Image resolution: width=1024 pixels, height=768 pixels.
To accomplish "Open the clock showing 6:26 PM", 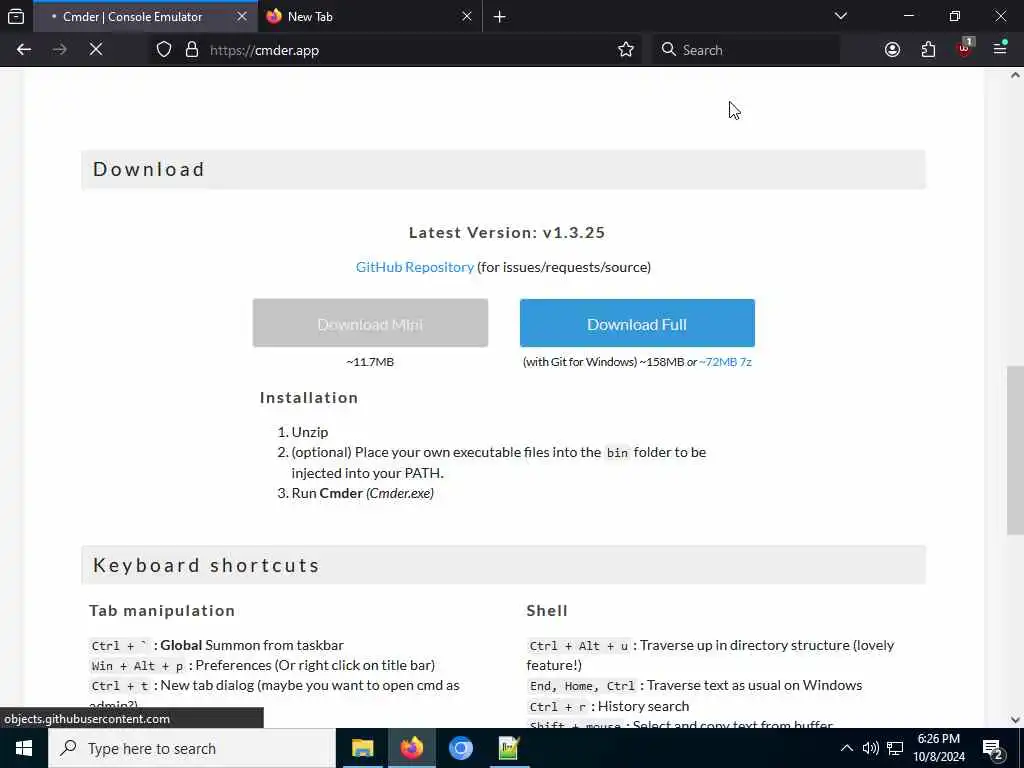I will pyautogui.click(x=938, y=748).
